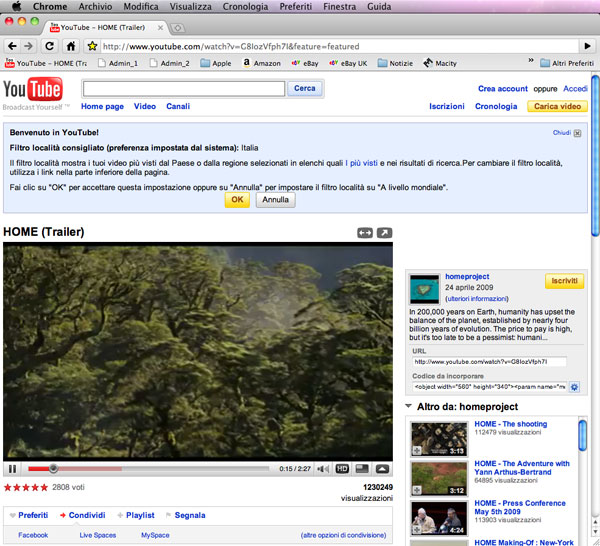Close welcome banner with X icon
600x546 pixels.
pos(577,133)
